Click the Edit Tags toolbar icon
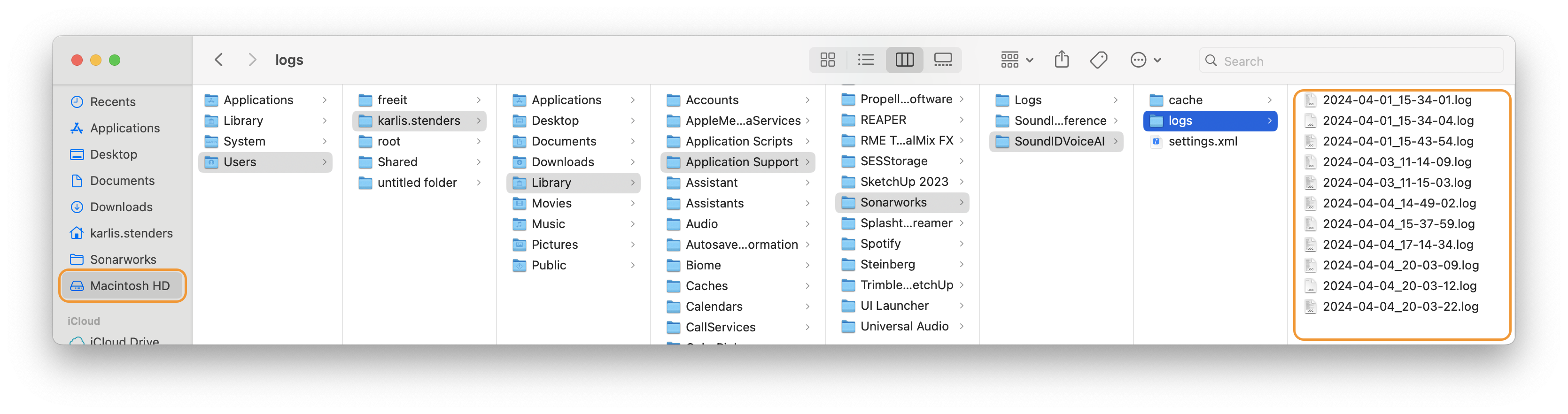 pos(1099,60)
